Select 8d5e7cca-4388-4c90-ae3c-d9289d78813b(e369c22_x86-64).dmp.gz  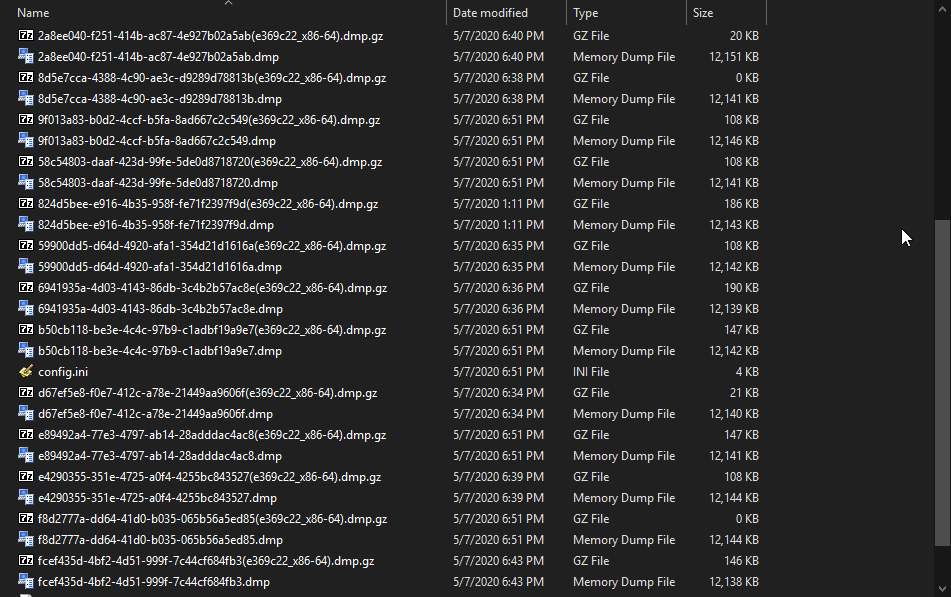212,78
